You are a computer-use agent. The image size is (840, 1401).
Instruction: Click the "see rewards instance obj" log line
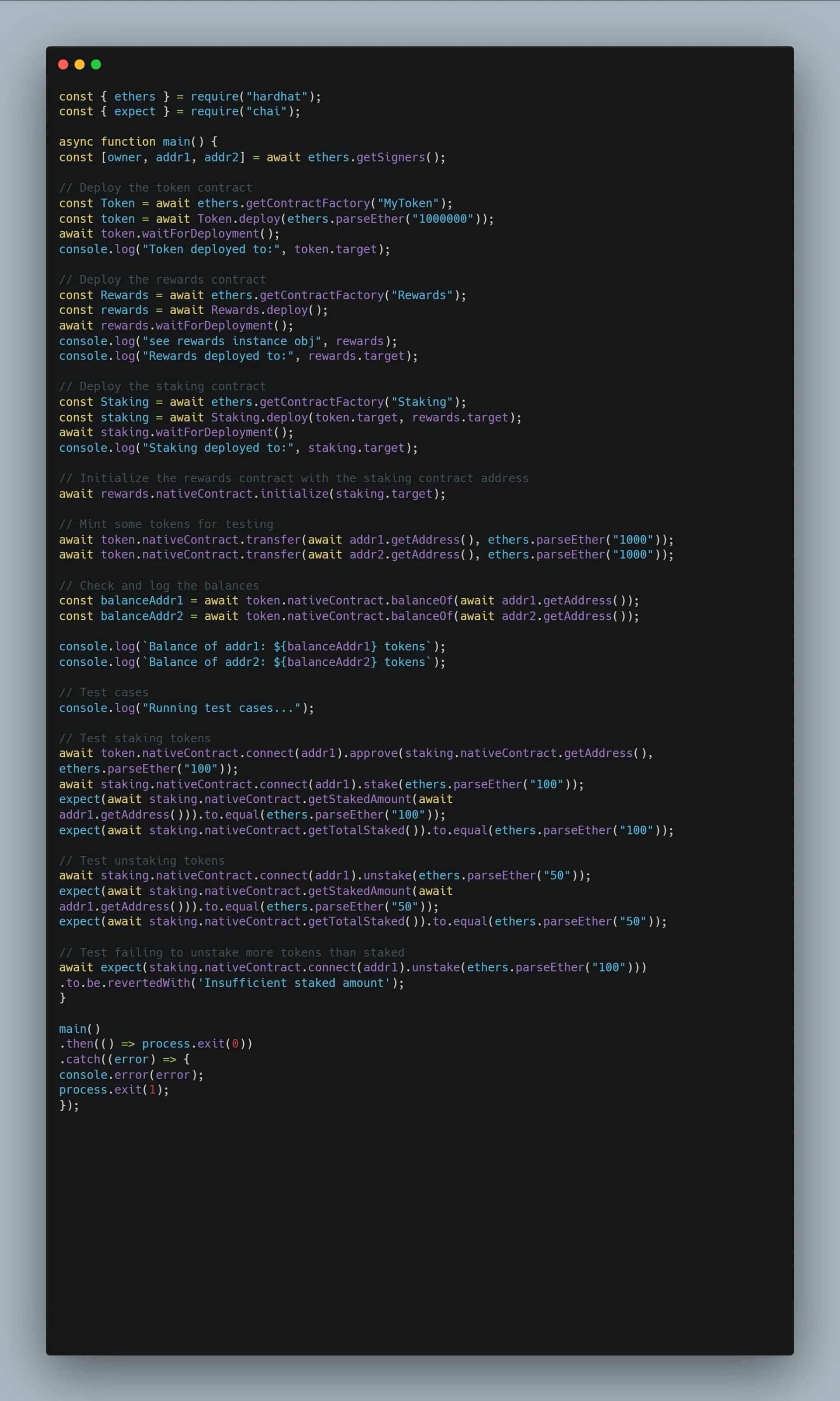(228, 341)
